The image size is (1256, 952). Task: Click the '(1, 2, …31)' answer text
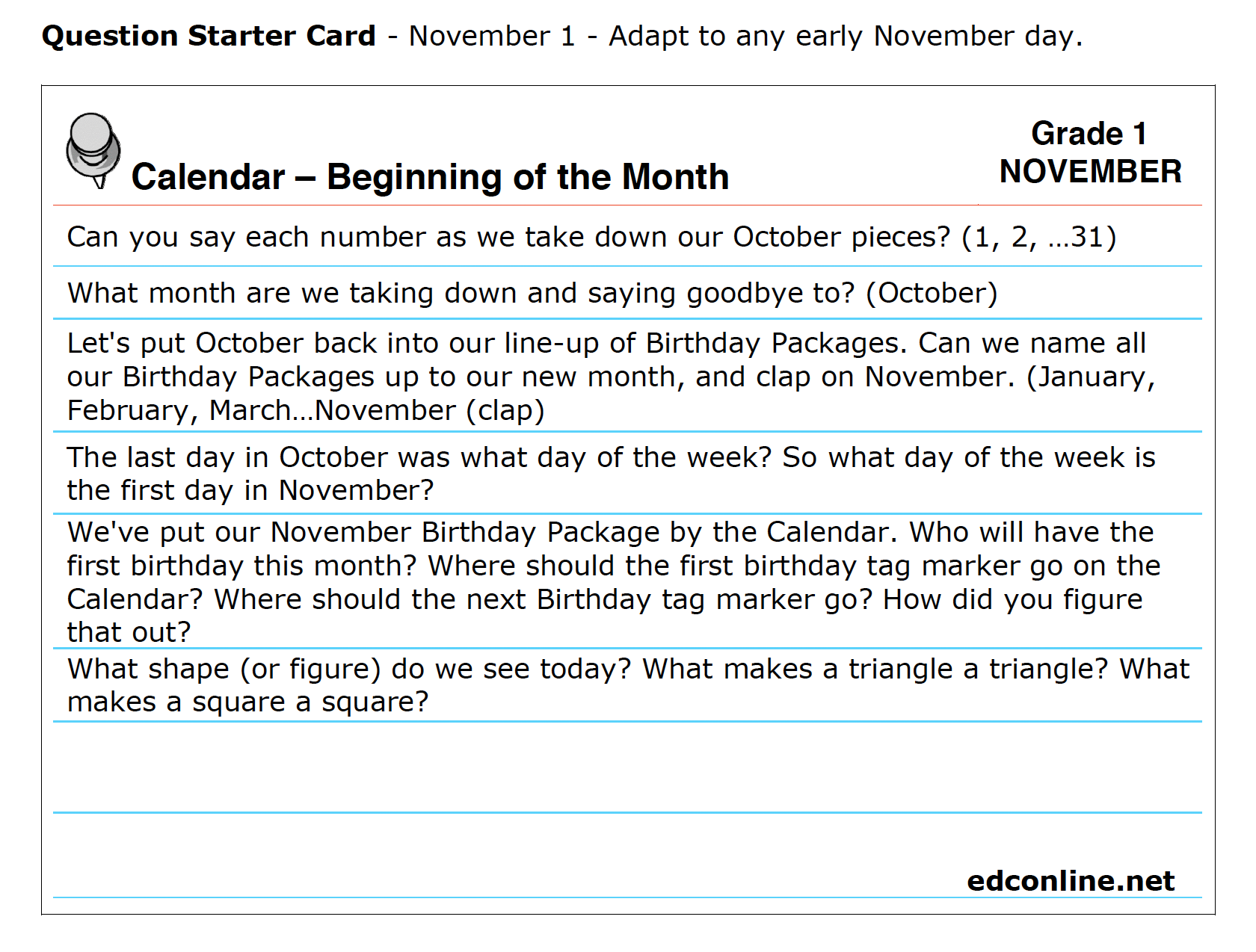(1039, 237)
